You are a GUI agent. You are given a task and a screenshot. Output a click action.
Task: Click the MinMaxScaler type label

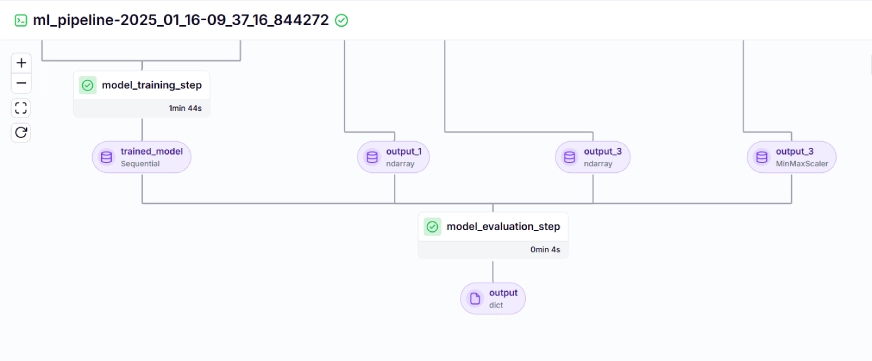(802, 164)
